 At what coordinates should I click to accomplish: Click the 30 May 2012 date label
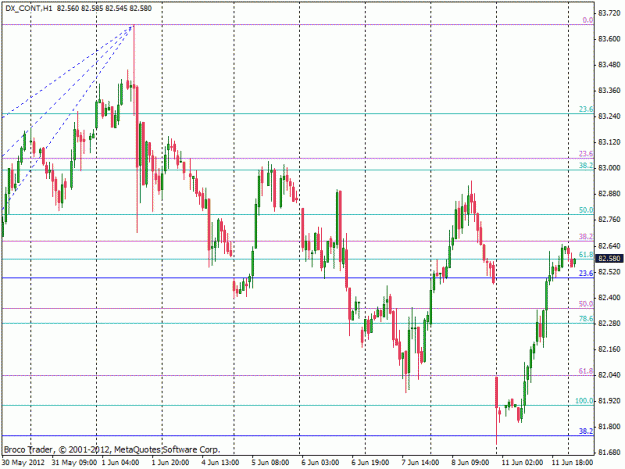[x=23, y=462]
